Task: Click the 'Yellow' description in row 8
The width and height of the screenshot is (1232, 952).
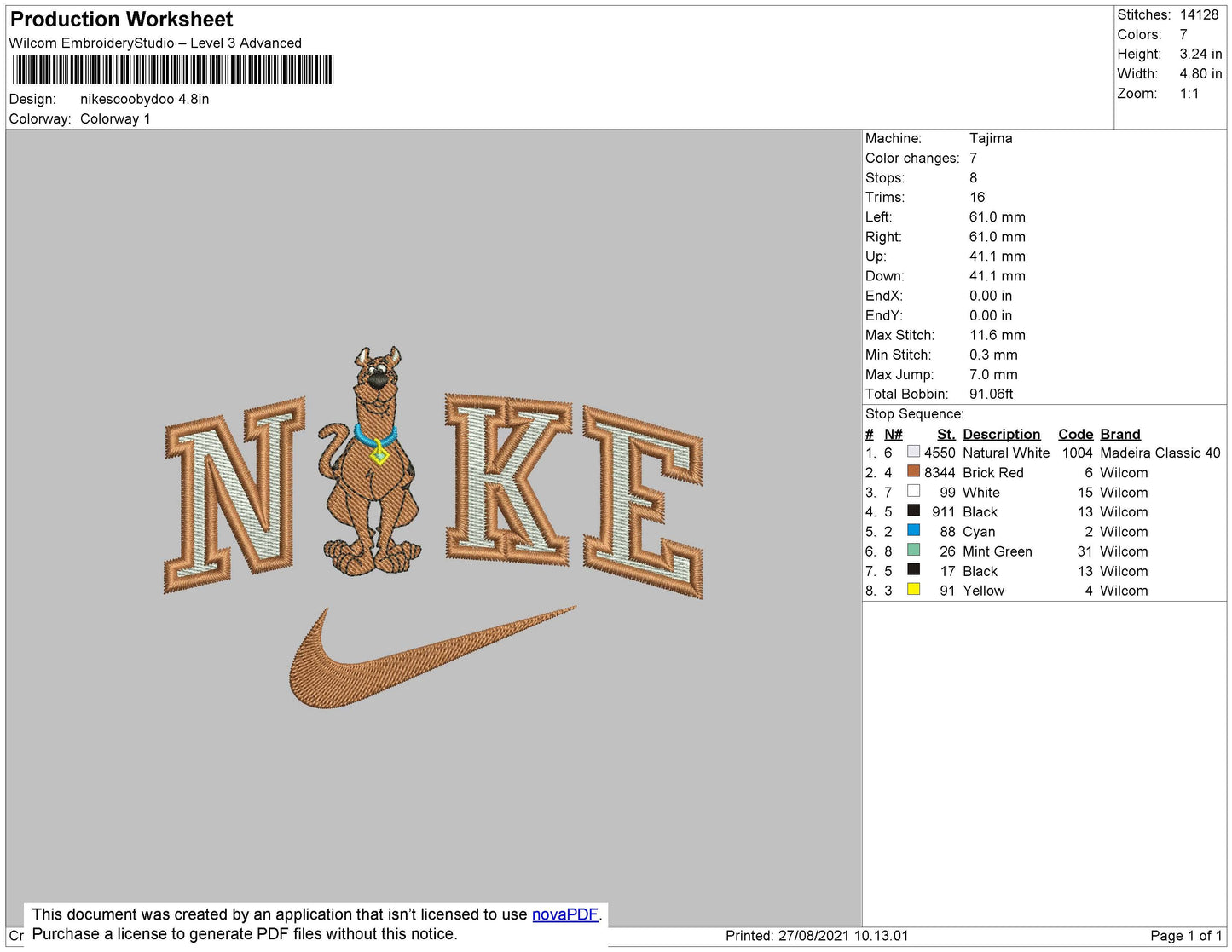Action: pyautogui.click(x=984, y=591)
